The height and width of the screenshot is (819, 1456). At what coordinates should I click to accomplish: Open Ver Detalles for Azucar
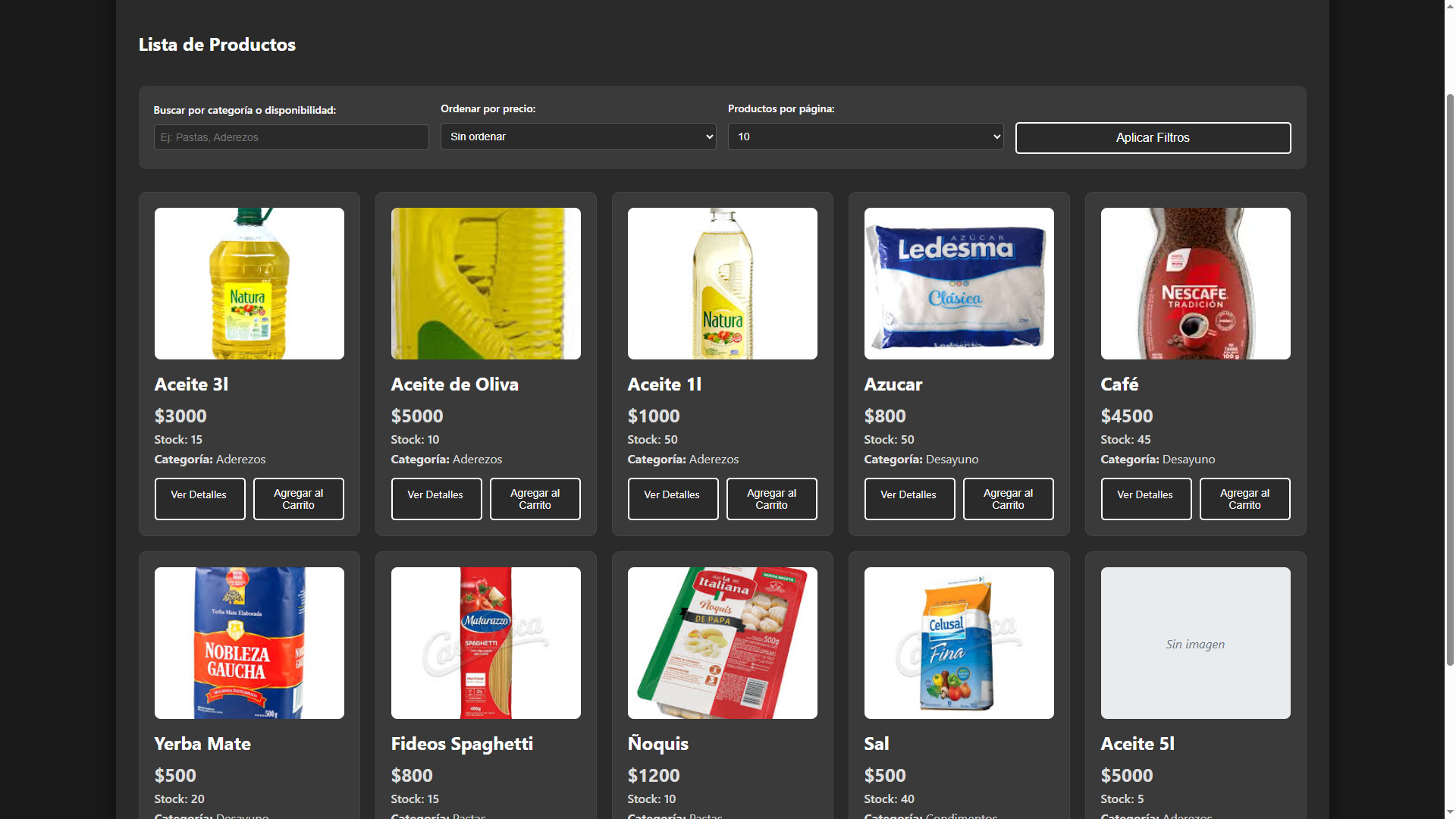point(909,498)
